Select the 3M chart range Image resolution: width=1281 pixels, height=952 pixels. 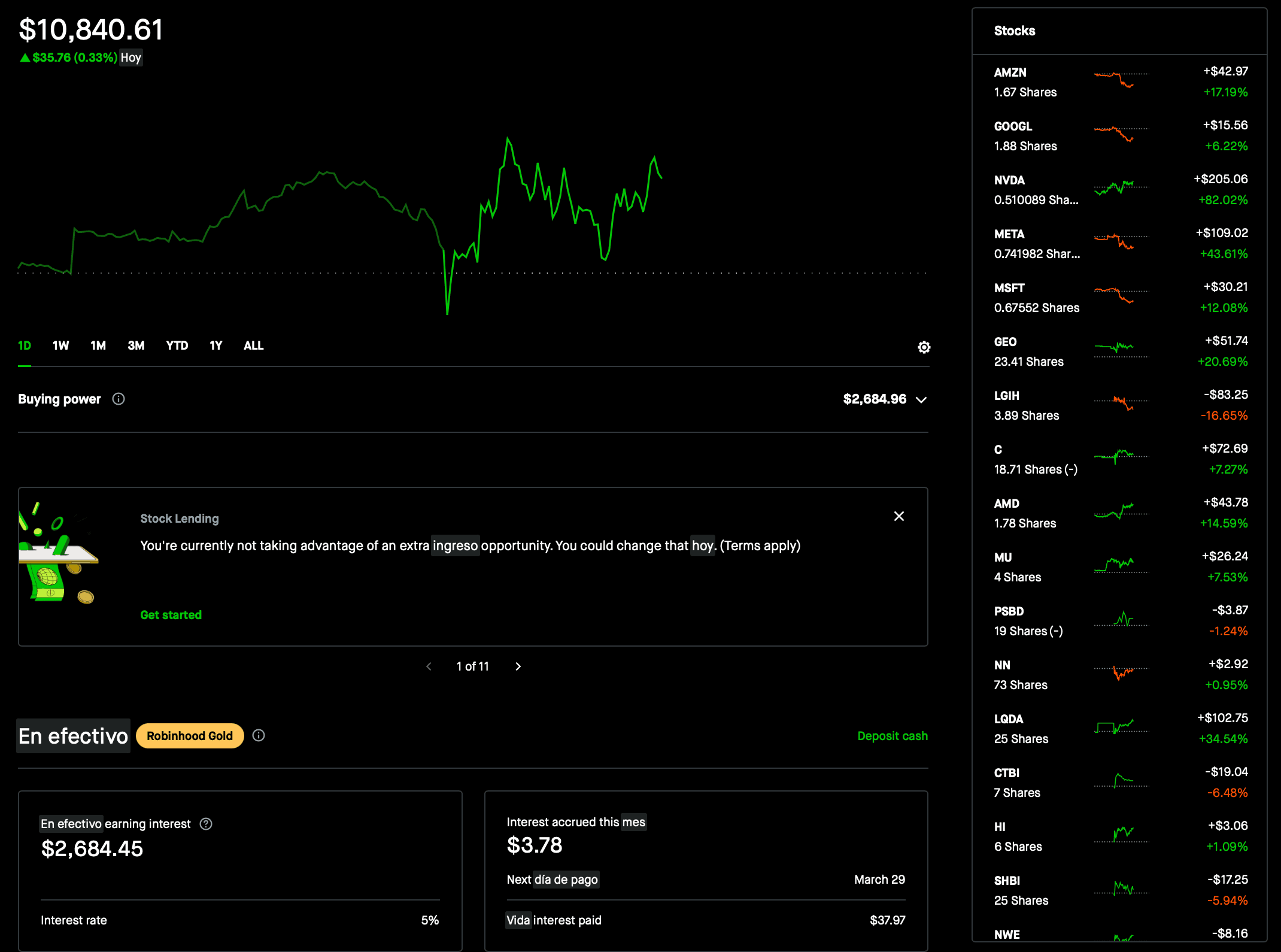(136, 345)
